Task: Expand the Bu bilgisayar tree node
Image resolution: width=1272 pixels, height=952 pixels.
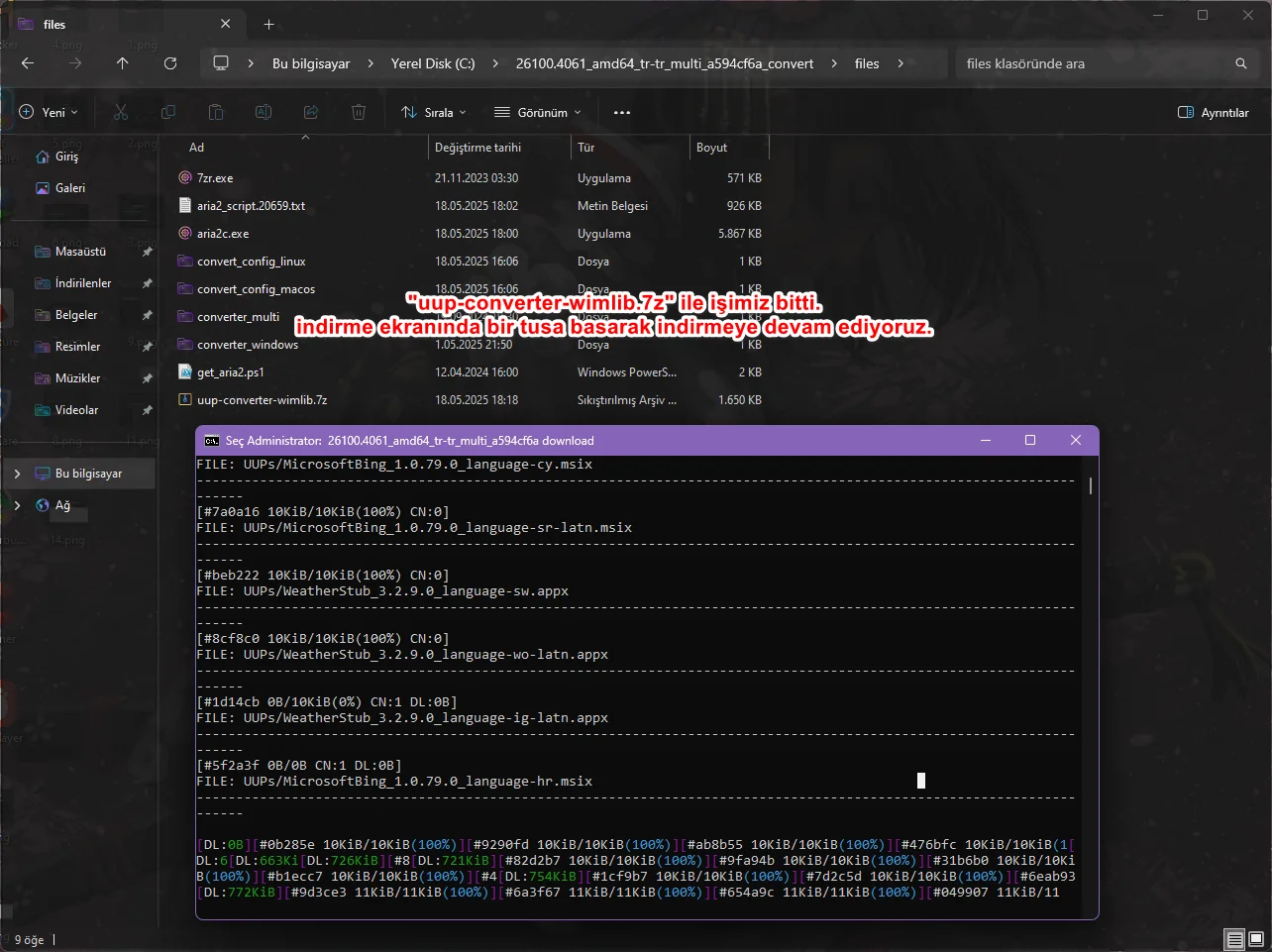Action: click(17, 474)
